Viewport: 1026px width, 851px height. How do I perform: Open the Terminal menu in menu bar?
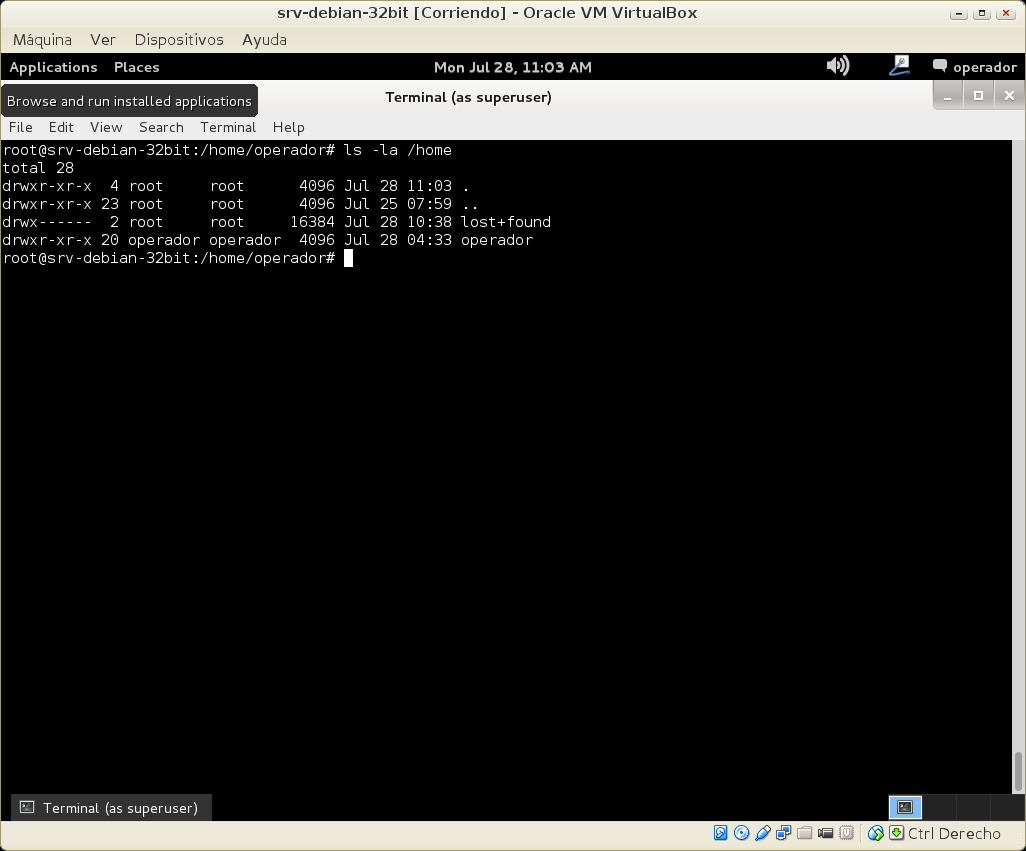pyautogui.click(x=228, y=127)
